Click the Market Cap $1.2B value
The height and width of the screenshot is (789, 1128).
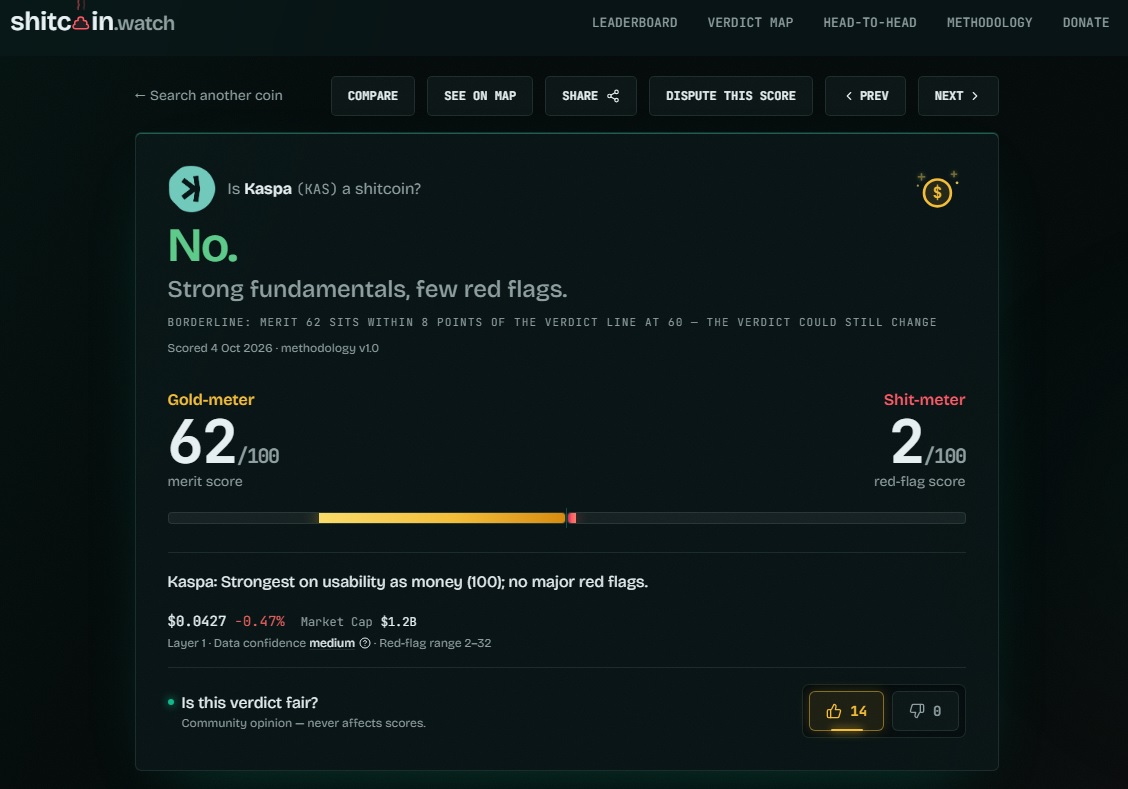(399, 621)
